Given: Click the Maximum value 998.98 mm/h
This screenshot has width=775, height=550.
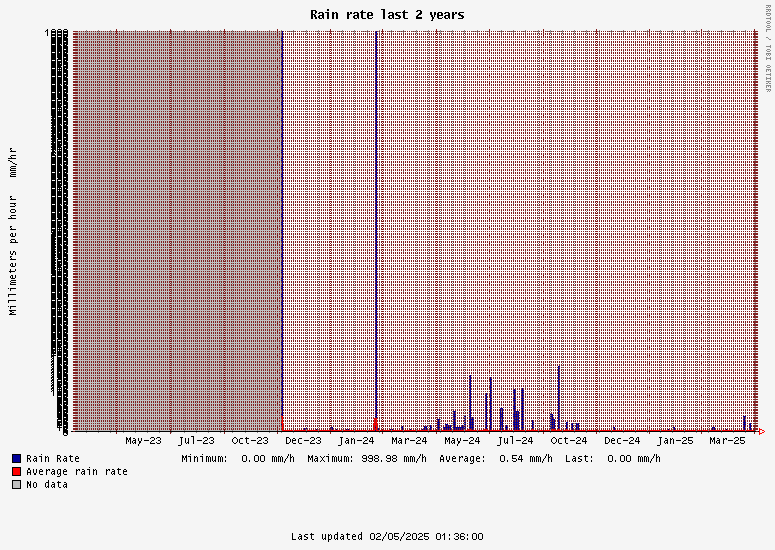Looking at the screenshot, I should tap(394, 459).
